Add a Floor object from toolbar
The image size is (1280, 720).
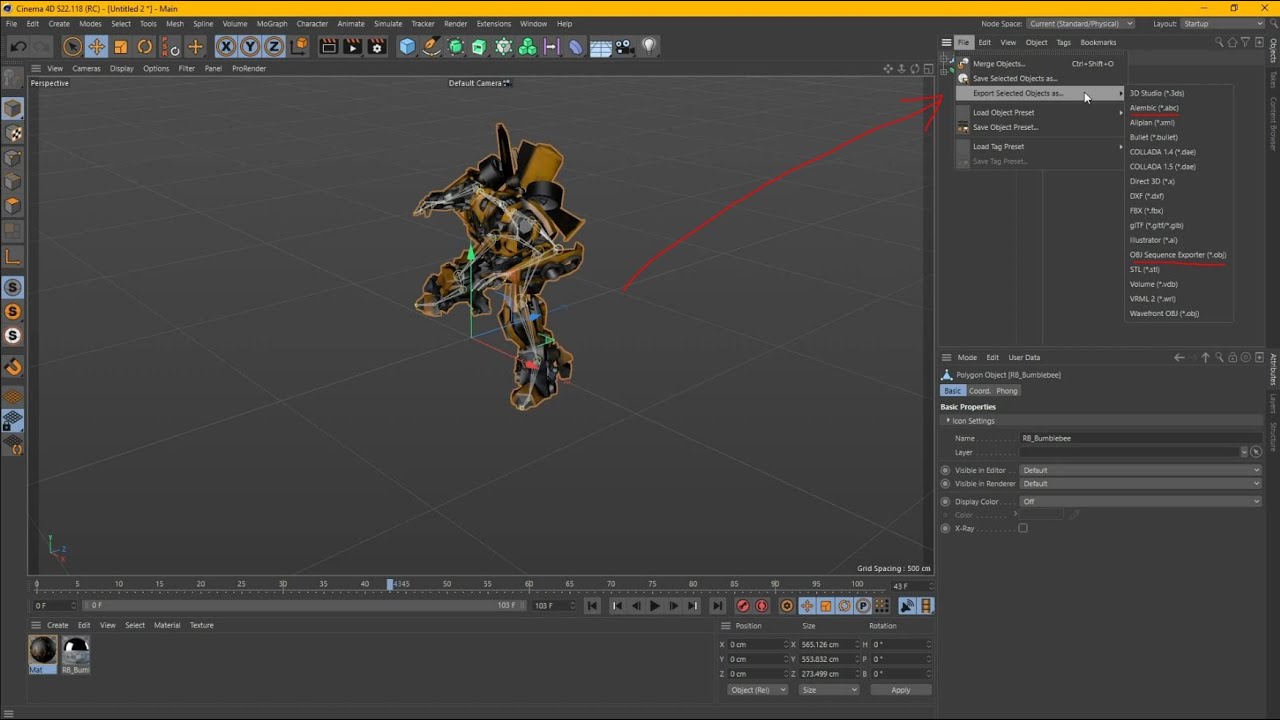point(600,46)
